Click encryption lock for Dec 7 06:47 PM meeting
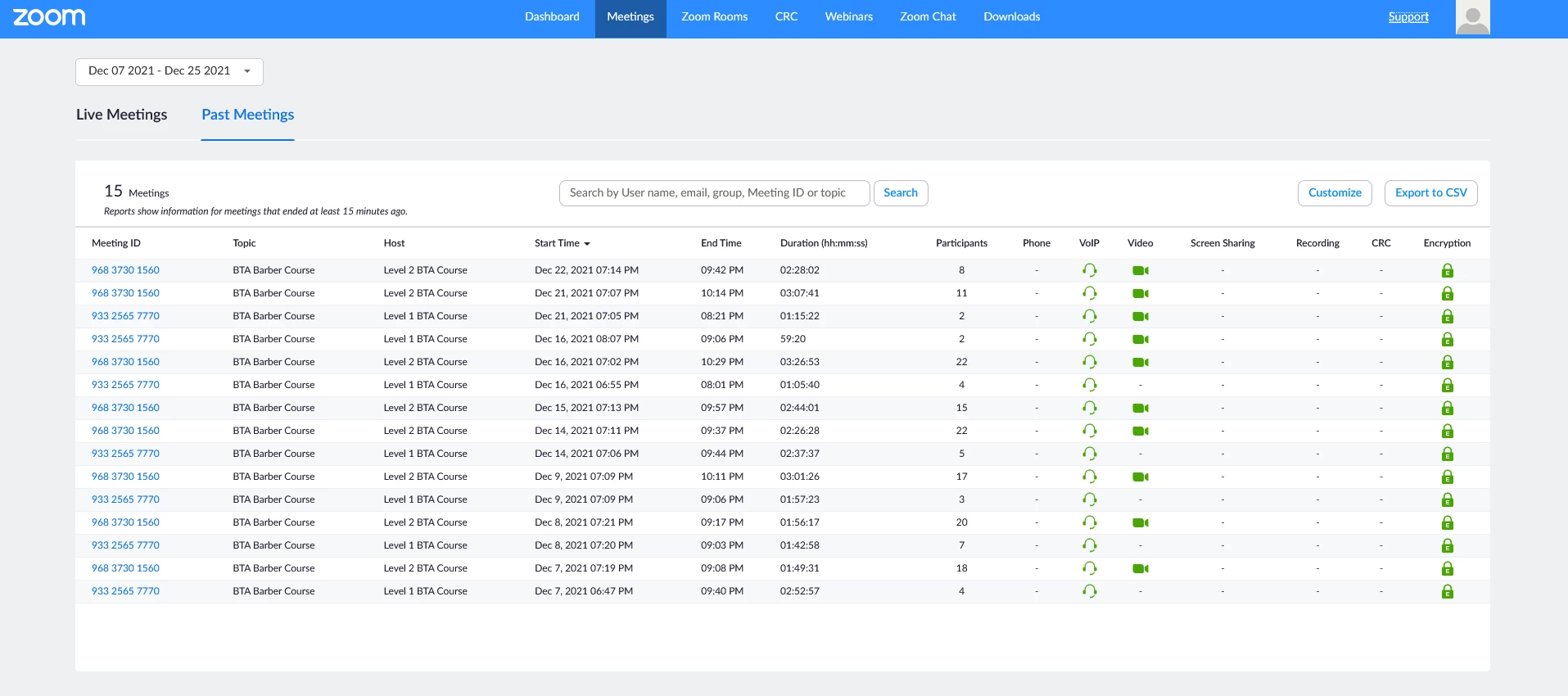Viewport: 1568px width, 696px height. [x=1448, y=591]
